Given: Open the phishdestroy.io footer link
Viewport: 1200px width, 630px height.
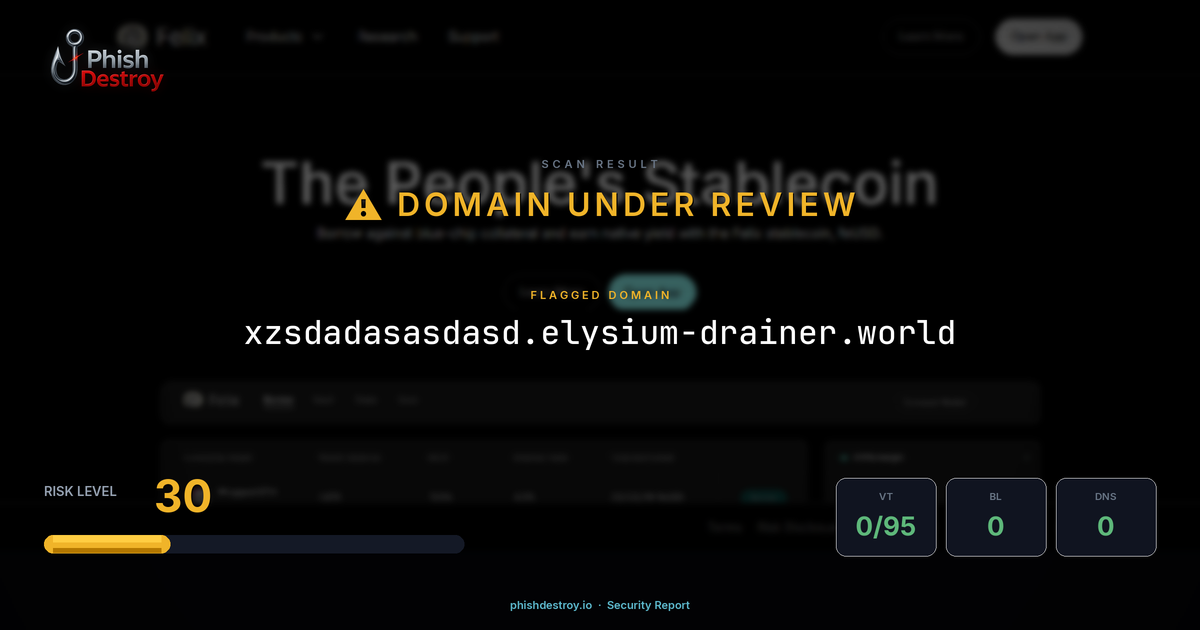Looking at the screenshot, I should [551, 605].
